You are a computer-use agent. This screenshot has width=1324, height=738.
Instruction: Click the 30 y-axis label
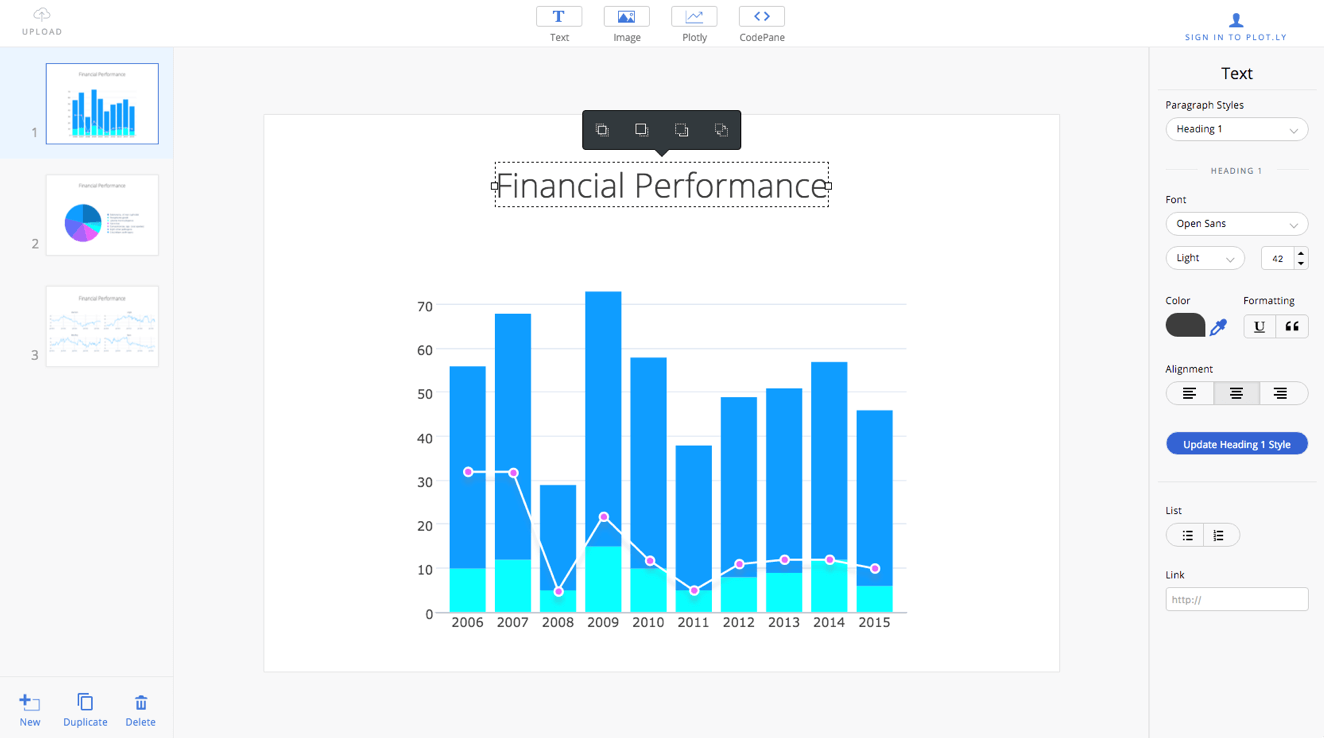click(424, 482)
